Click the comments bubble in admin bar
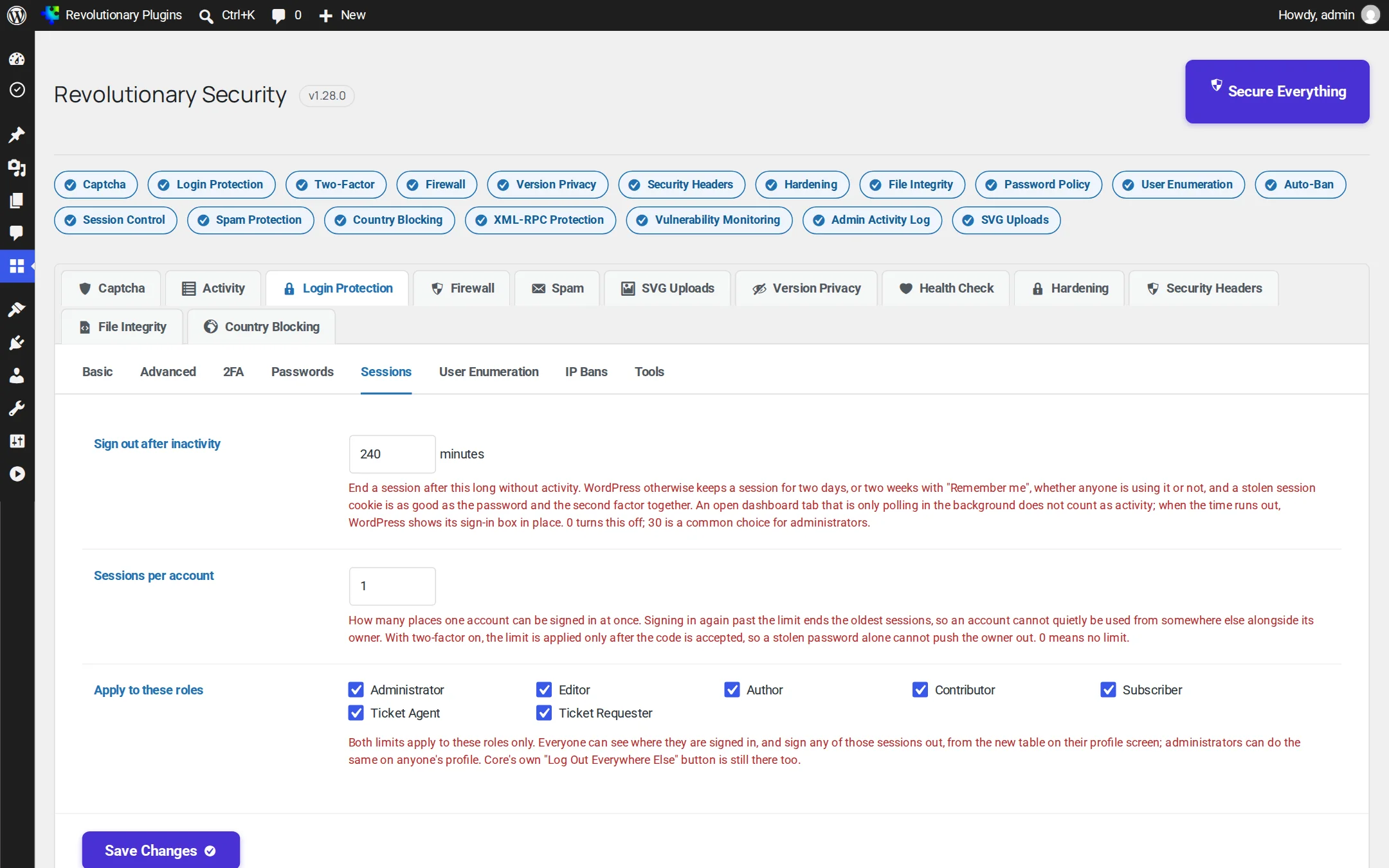 278,15
